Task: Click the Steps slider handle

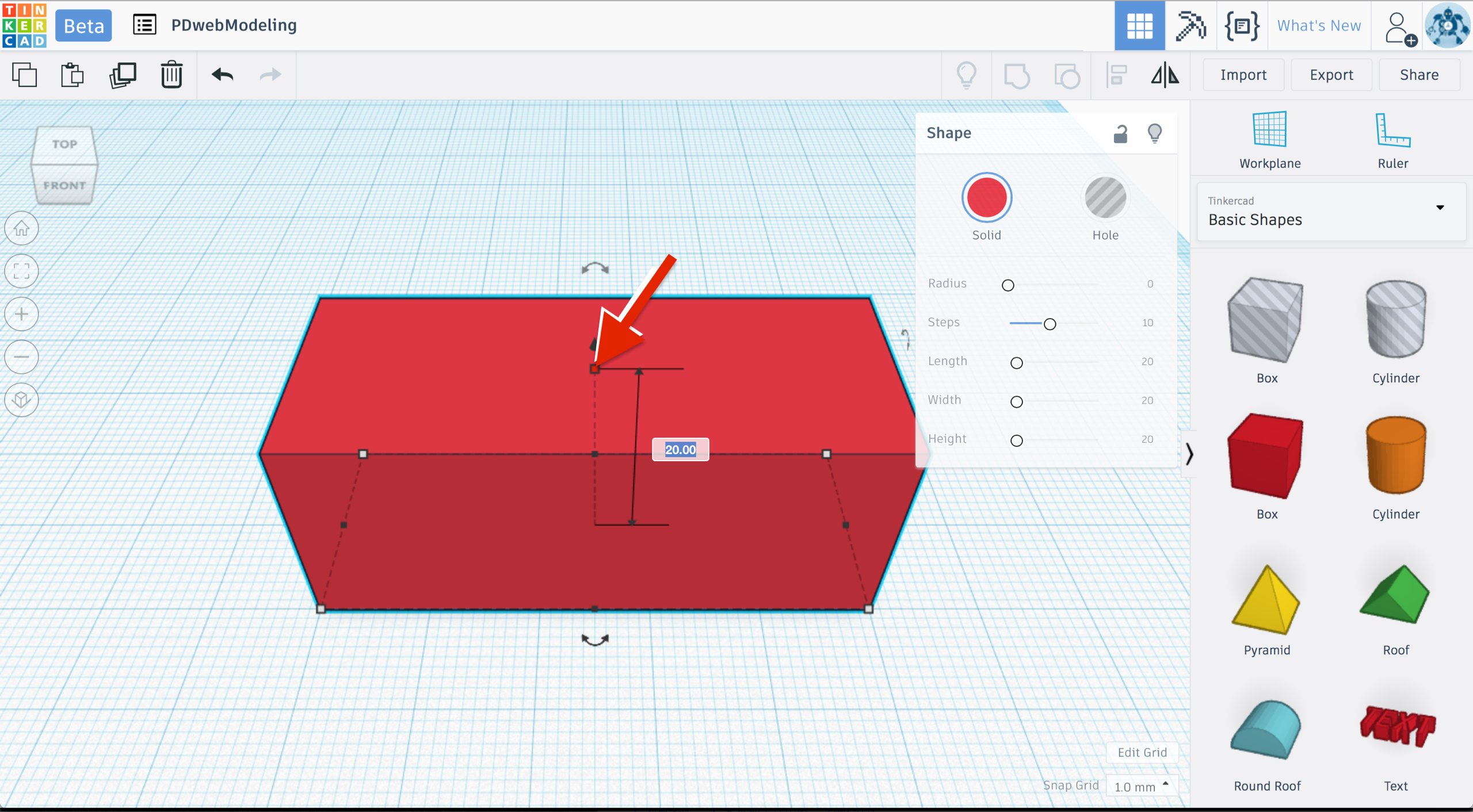Action: pyautogui.click(x=1050, y=324)
